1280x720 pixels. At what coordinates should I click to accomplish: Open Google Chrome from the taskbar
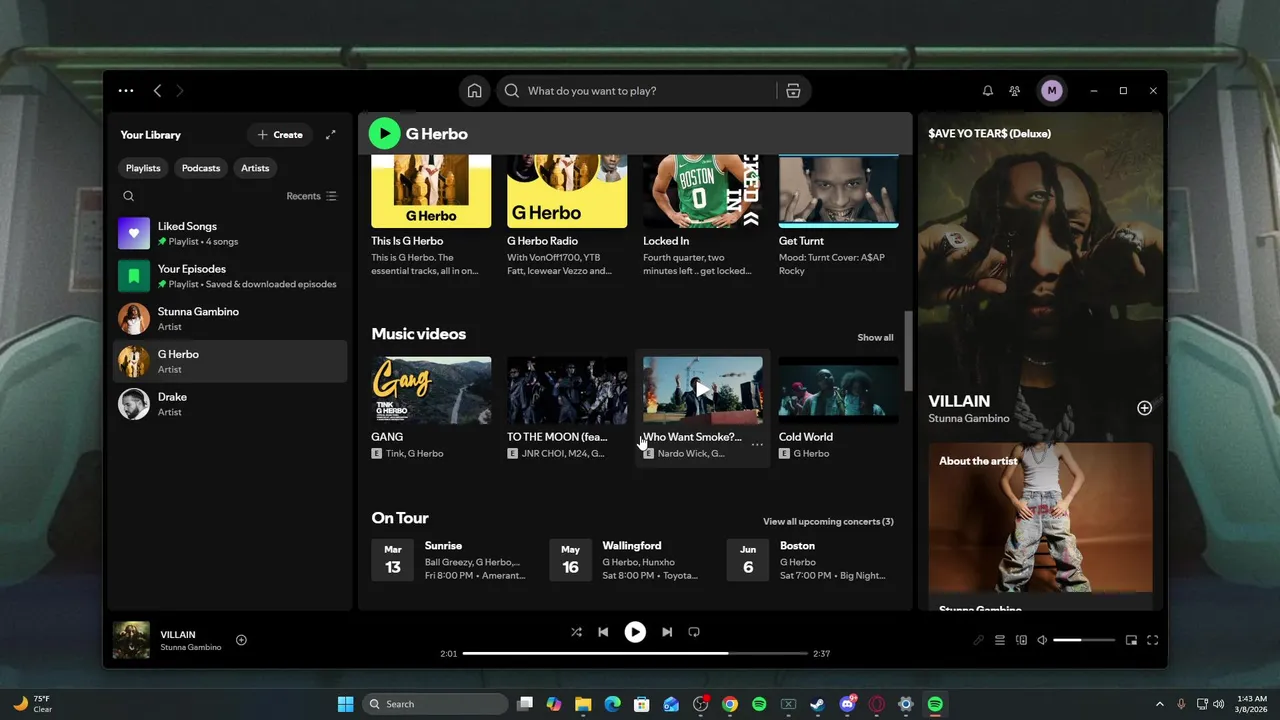(x=730, y=704)
